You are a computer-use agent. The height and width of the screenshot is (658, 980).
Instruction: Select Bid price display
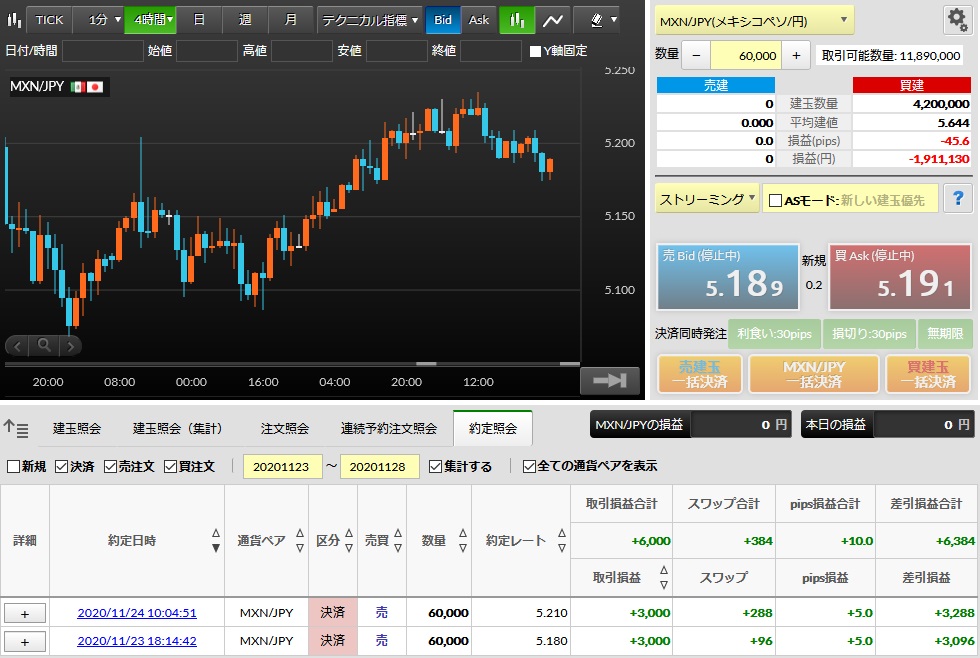(x=442, y=20)
